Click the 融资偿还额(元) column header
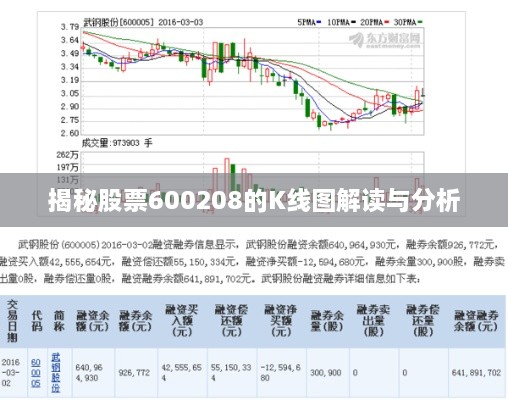508x400 pixels. (x=231, y=321)
